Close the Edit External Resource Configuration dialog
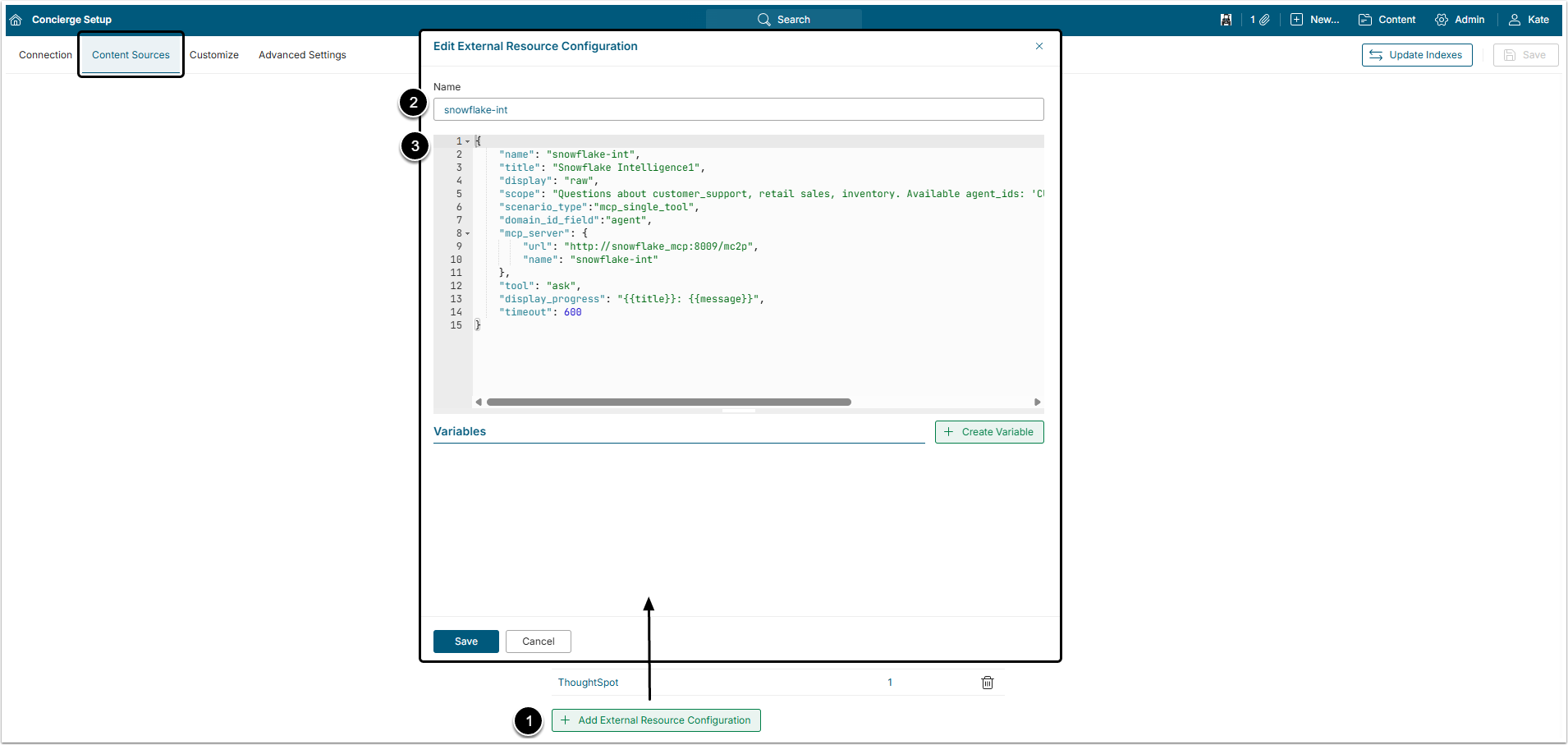 click(x=1039, y=46)
